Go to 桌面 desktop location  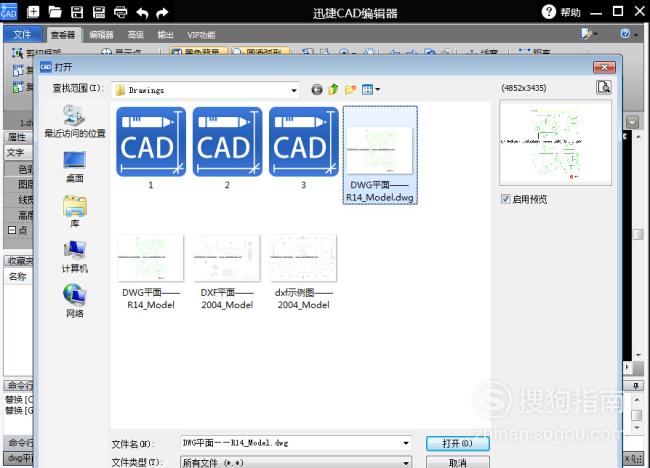pos(75,167)
